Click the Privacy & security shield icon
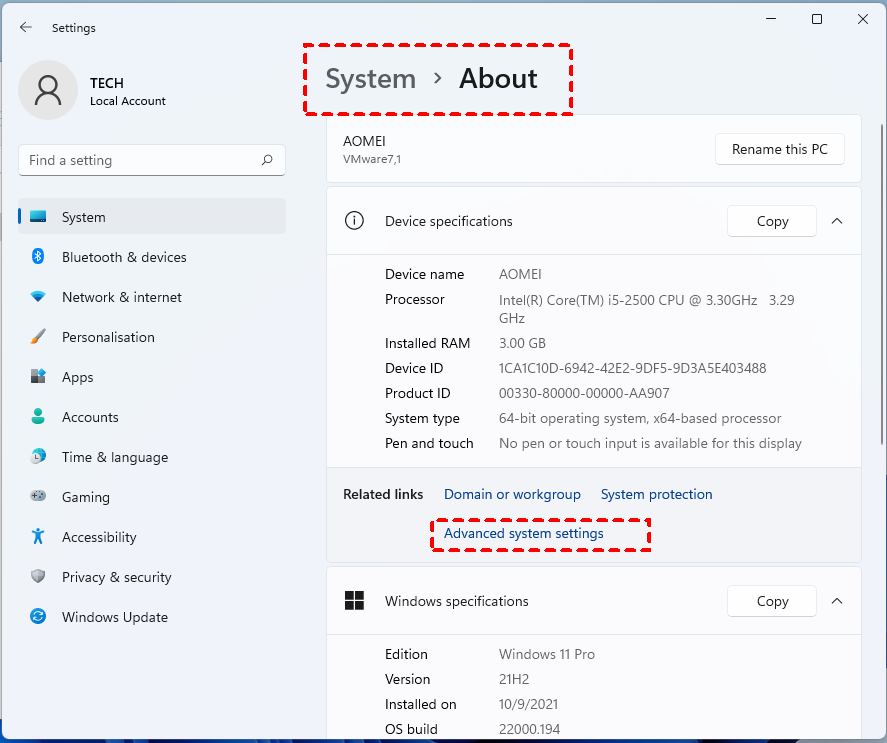 [38, 577]
